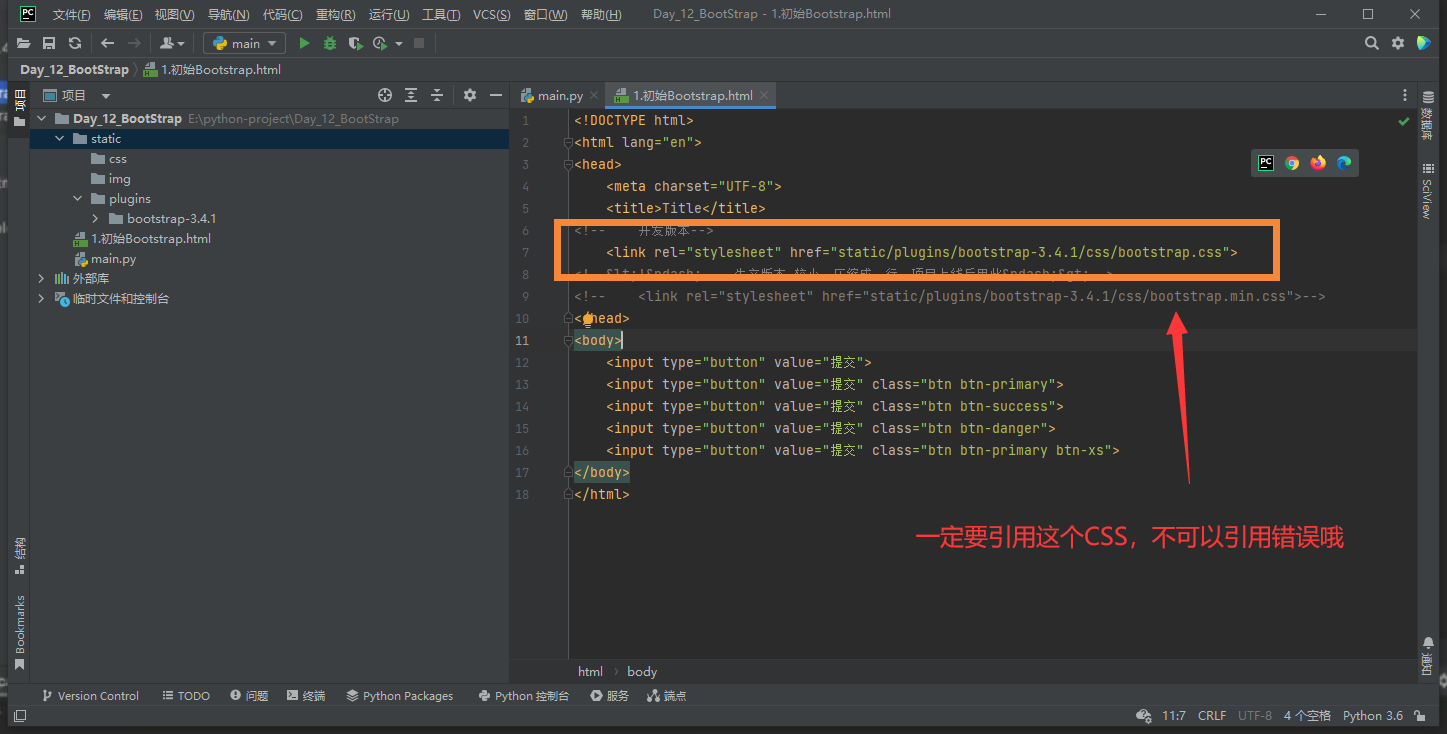Click the Save All toolbar icon

(49, 43)
